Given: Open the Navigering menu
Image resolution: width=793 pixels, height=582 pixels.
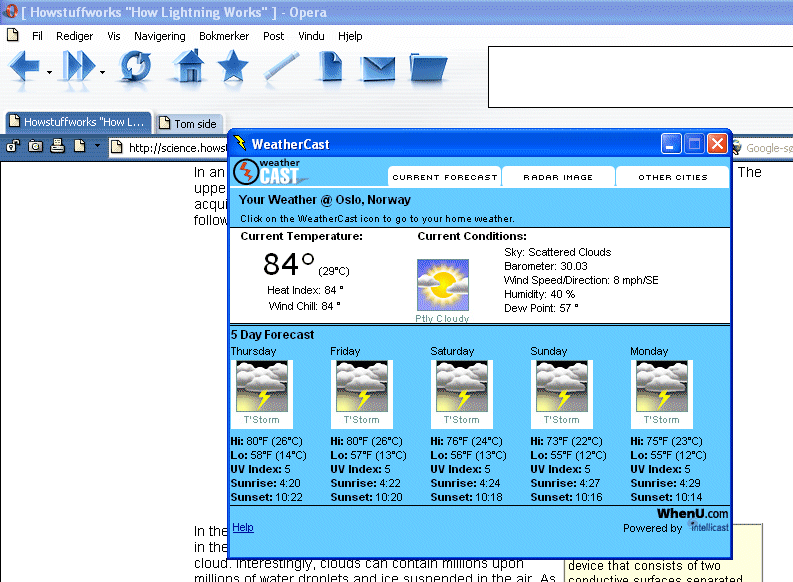Looking at the screenshot, I should [159, 36].
